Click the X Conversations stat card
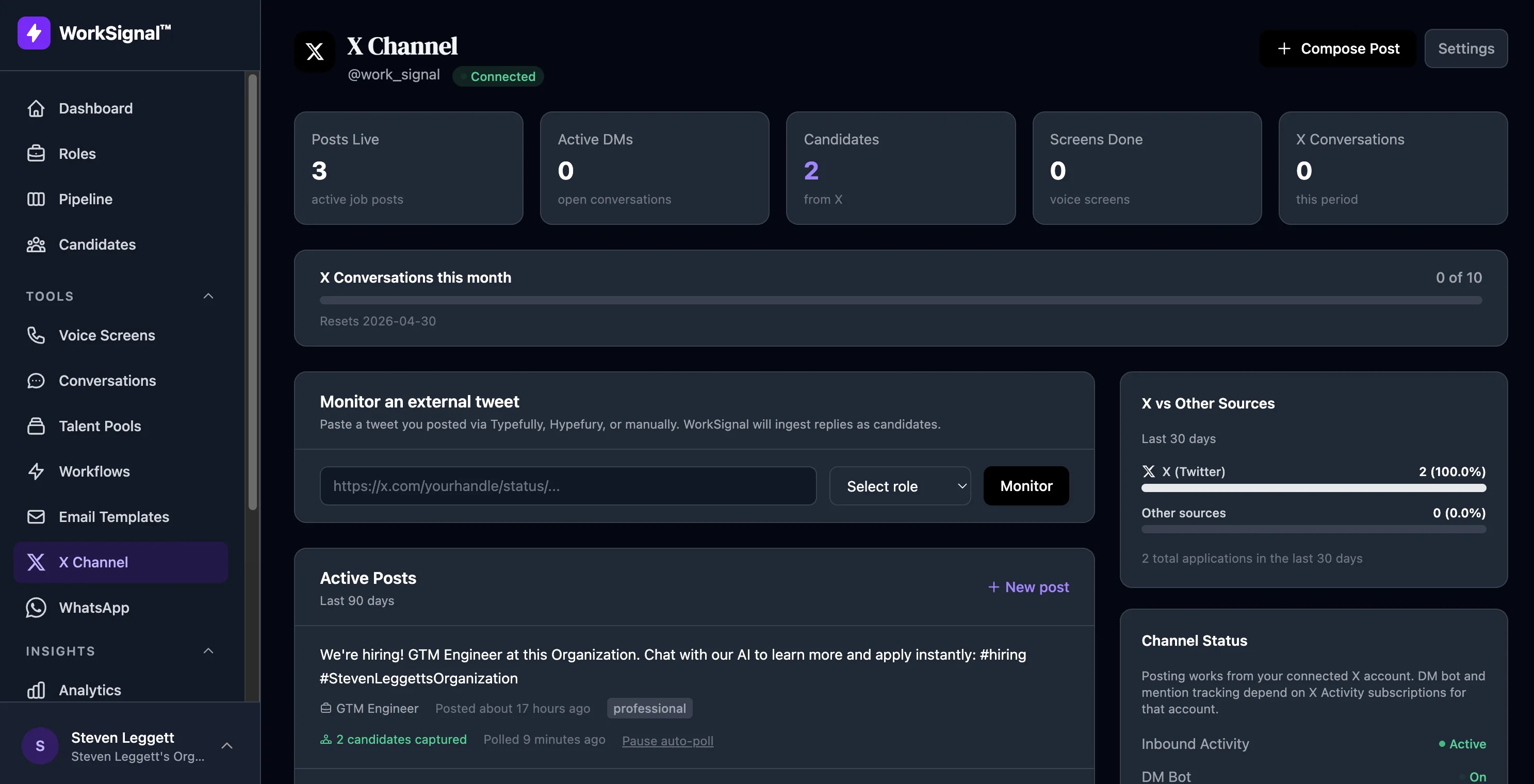The height and width of the screenshot is (784, 1534). click(x=1393, y=168)
